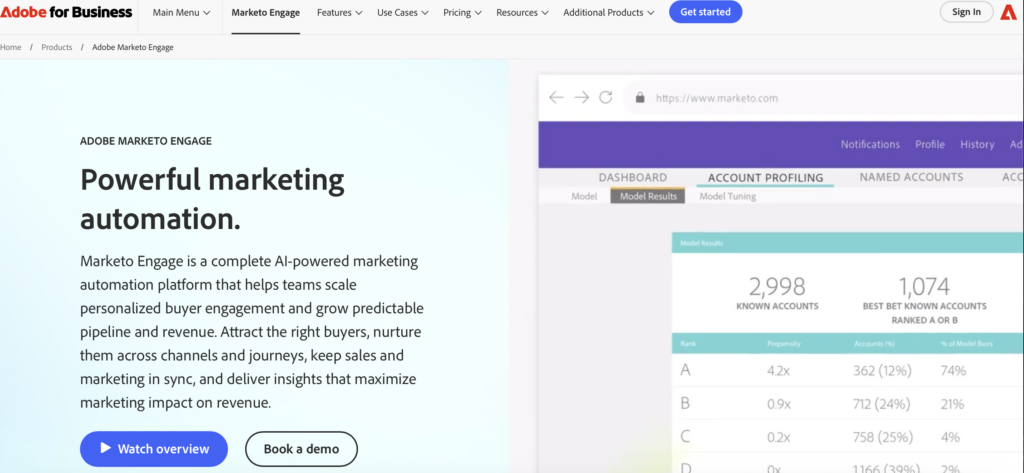Select the Model sub-tab
Image resolution: width=1024 pixels, height=473 pixels.
tap(584, 196)
